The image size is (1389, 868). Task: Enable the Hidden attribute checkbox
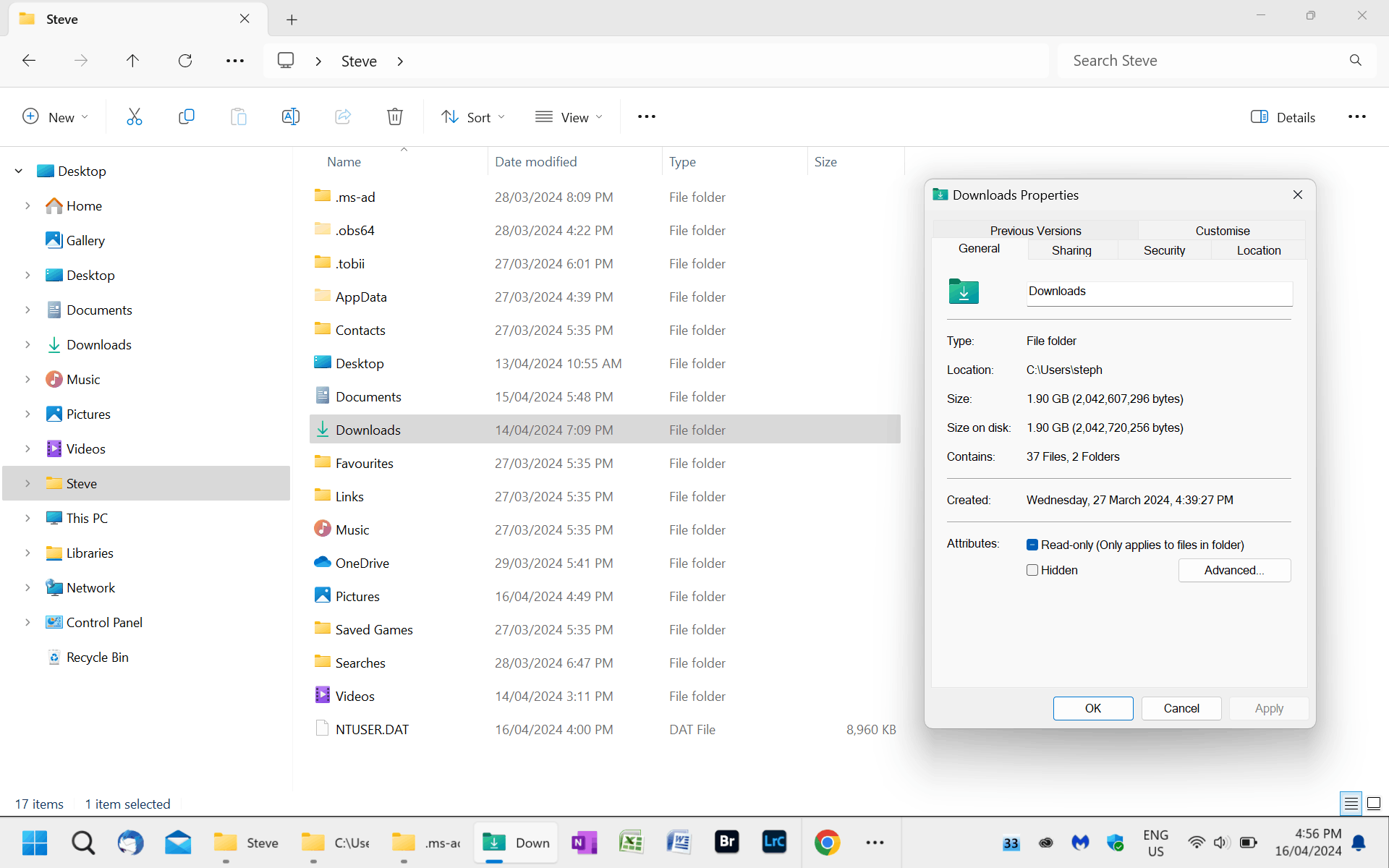tap(1032, 570)
